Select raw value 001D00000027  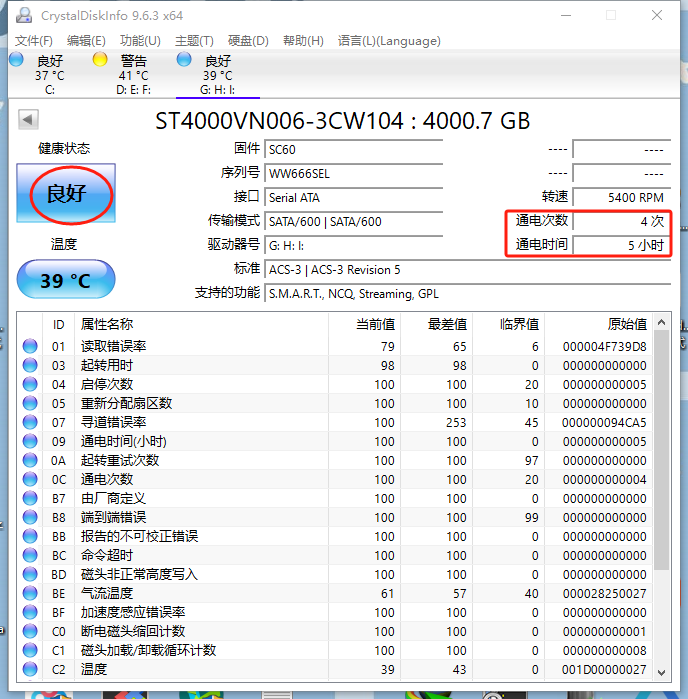point(604,670)
